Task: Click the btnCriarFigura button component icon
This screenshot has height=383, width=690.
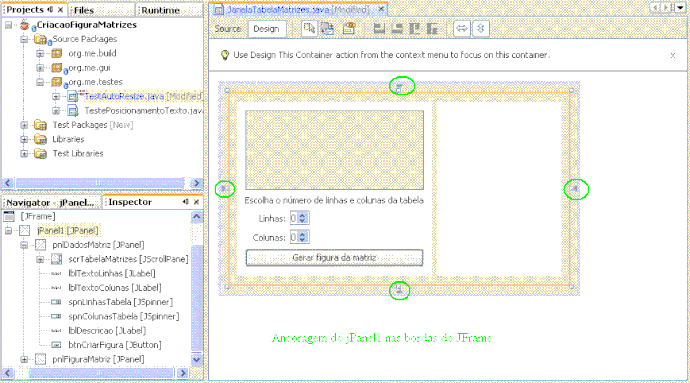Action: click(x=56, y=345)
